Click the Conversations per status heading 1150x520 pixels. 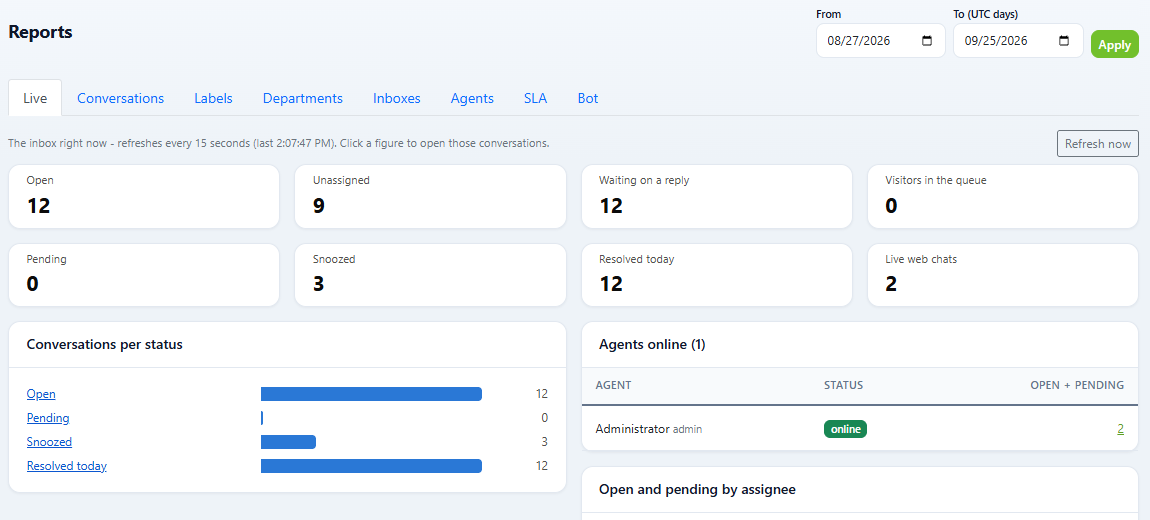point(105,345)
